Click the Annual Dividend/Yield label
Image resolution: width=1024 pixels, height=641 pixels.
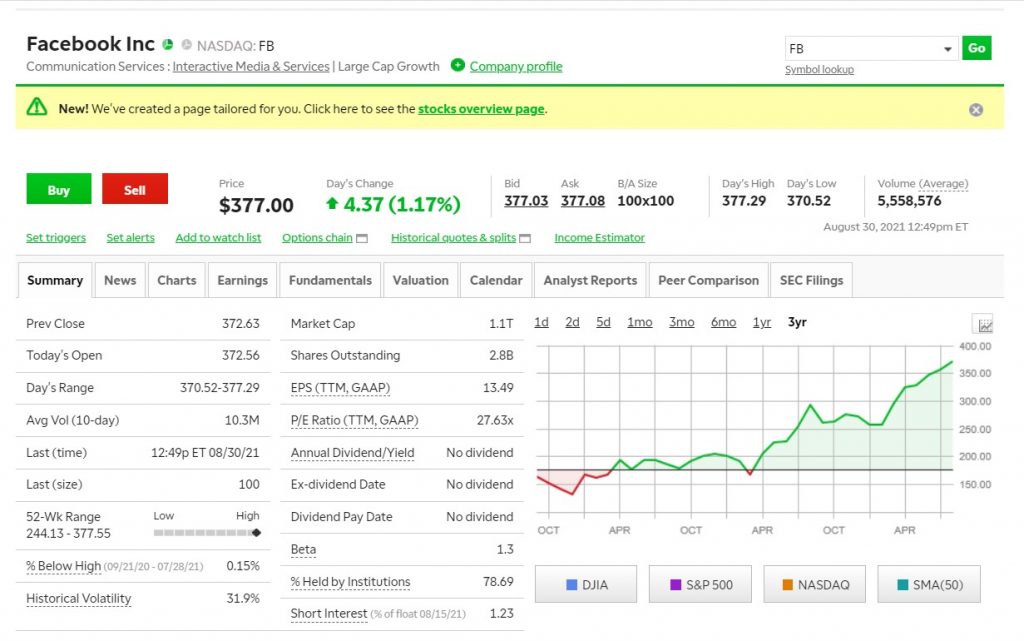click(x=353, y=453)
